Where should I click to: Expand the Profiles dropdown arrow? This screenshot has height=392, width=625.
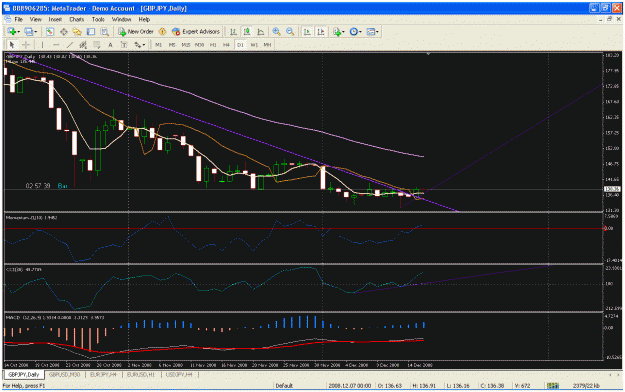coord(36,32)
